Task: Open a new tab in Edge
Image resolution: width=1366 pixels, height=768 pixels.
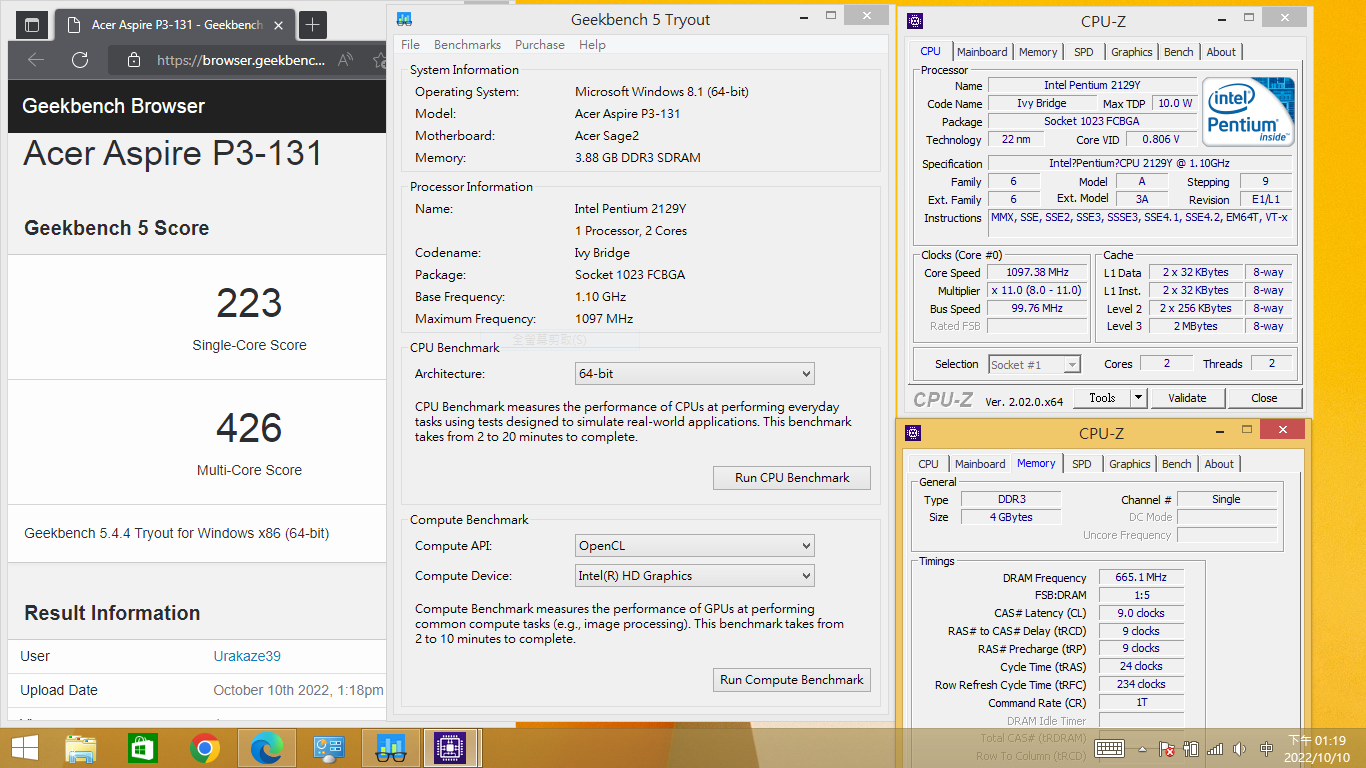Action: coord(313,25)
